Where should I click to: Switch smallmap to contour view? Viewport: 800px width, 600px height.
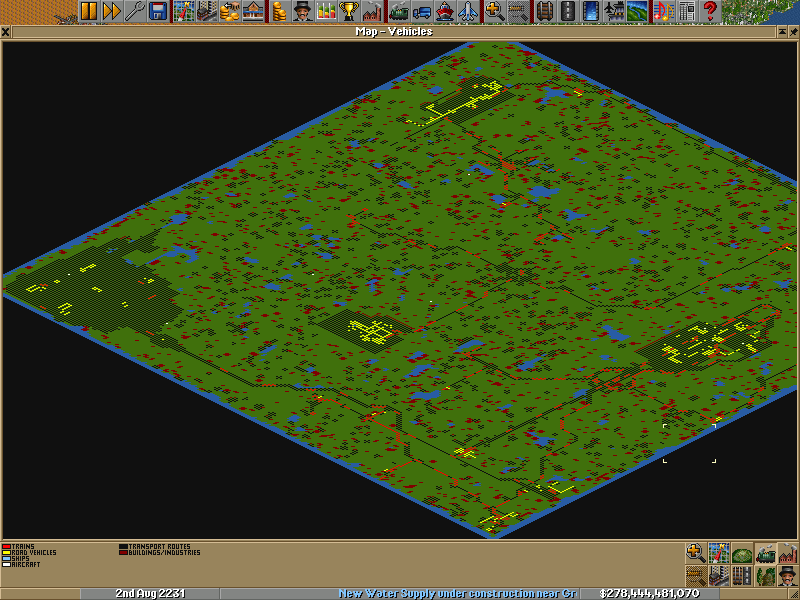[x=742, y=553]
